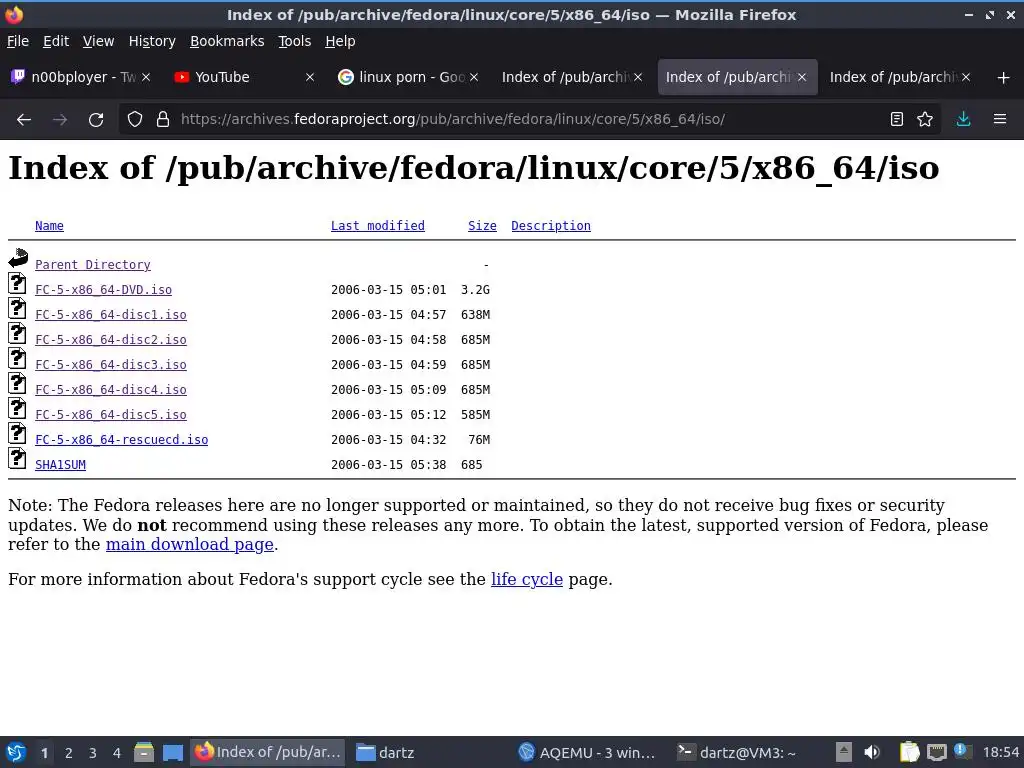Click the 18:54 clock
This screenshot has height=768, width=1024.
[x=1000, y=753]
